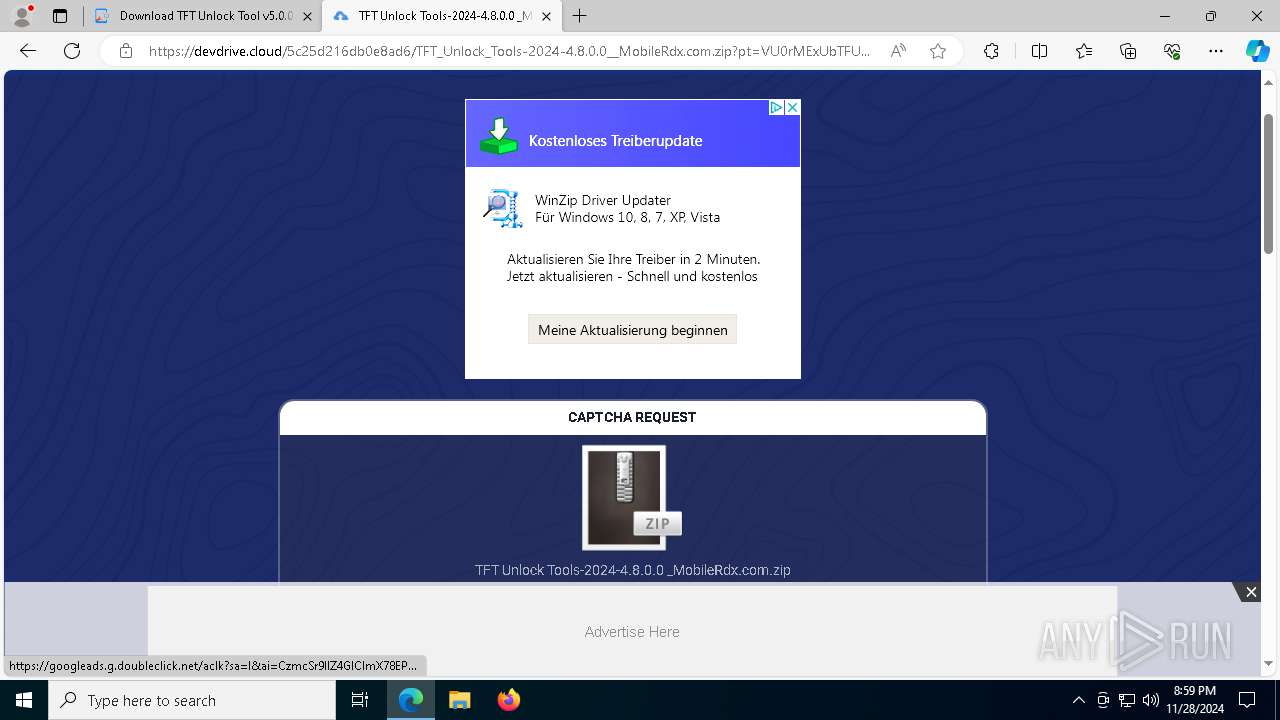Go back to the previous page
Image resolution: width=1280 pixels, height=720 pixels.
(x=28, y=51)
